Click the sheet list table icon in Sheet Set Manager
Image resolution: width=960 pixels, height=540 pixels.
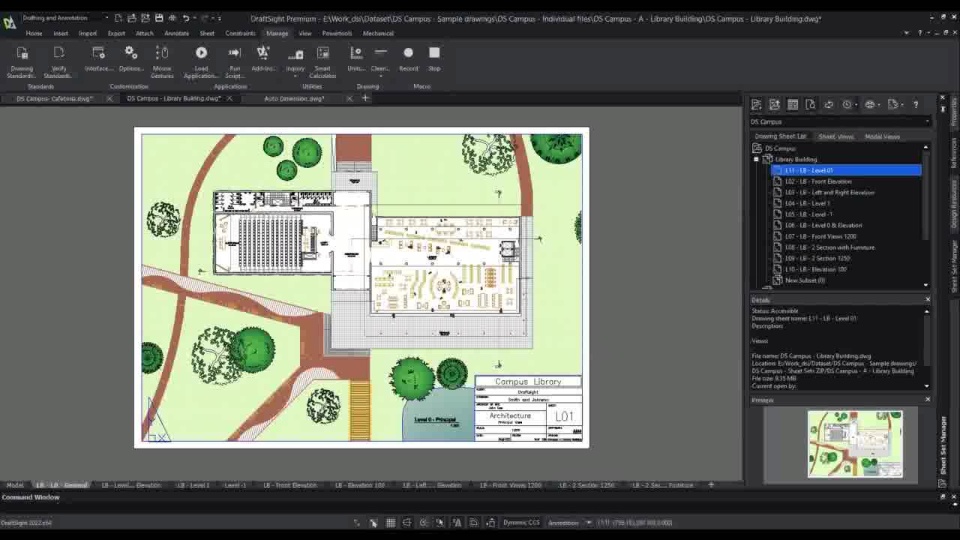[x=793, y=105]
